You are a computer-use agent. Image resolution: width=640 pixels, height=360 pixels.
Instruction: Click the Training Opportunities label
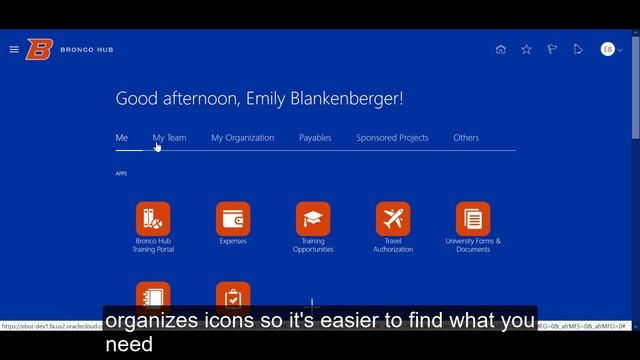[313, 245]
